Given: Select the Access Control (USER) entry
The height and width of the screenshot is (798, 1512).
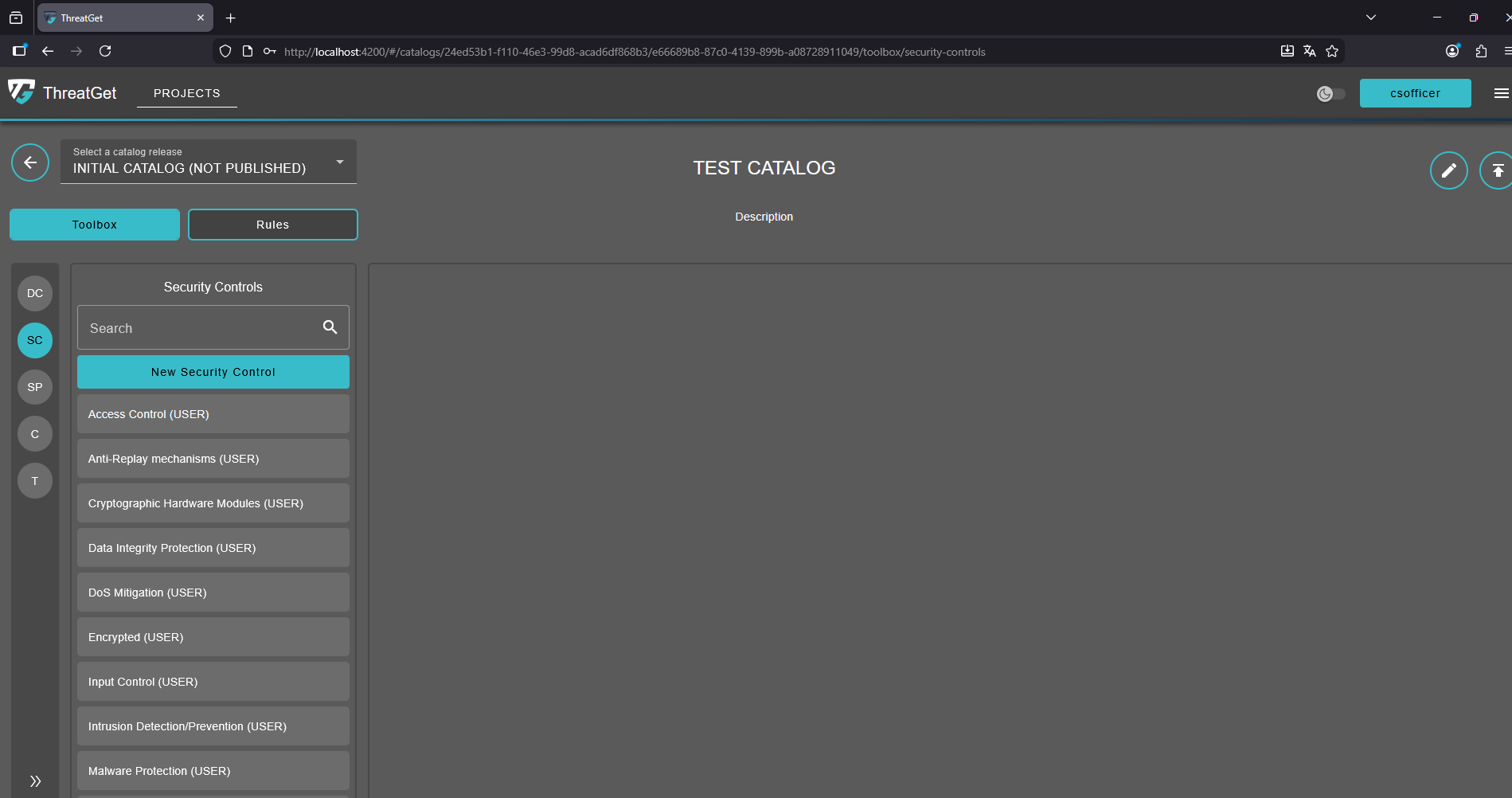Looking at the screenshot, I should point(213,413).
